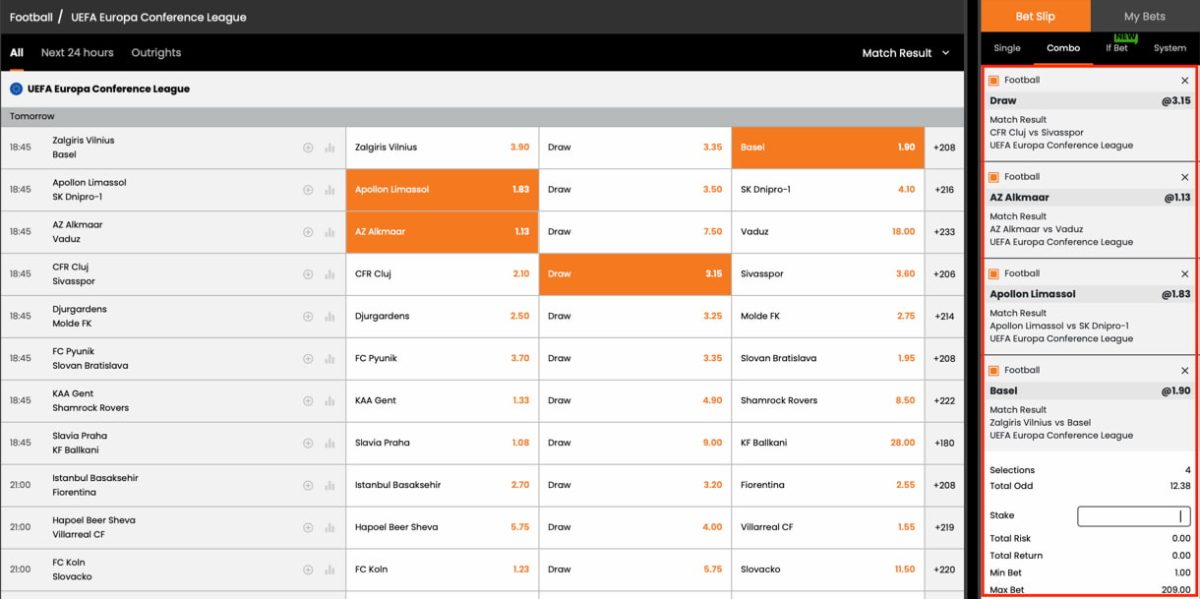Switch to Next 24 hours tab
Viewport: 1200px width, 599px height.
pos(77,53)
